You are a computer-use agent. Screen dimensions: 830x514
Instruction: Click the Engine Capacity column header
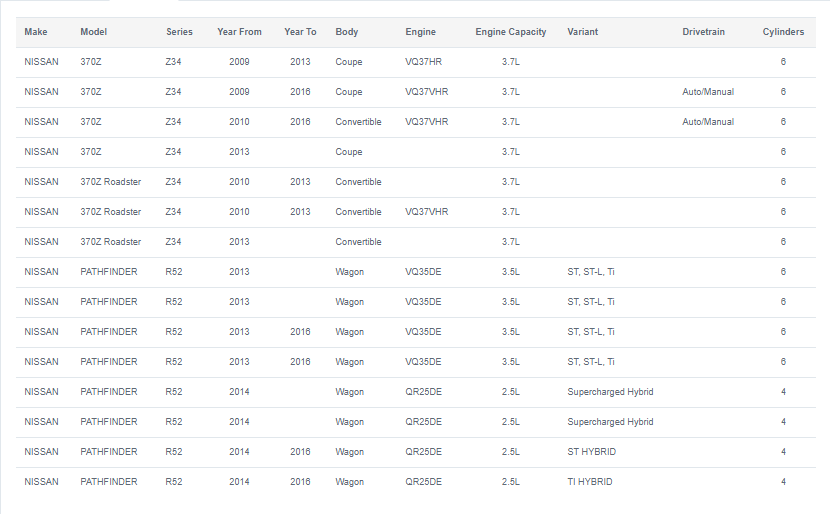coord(511,32)
